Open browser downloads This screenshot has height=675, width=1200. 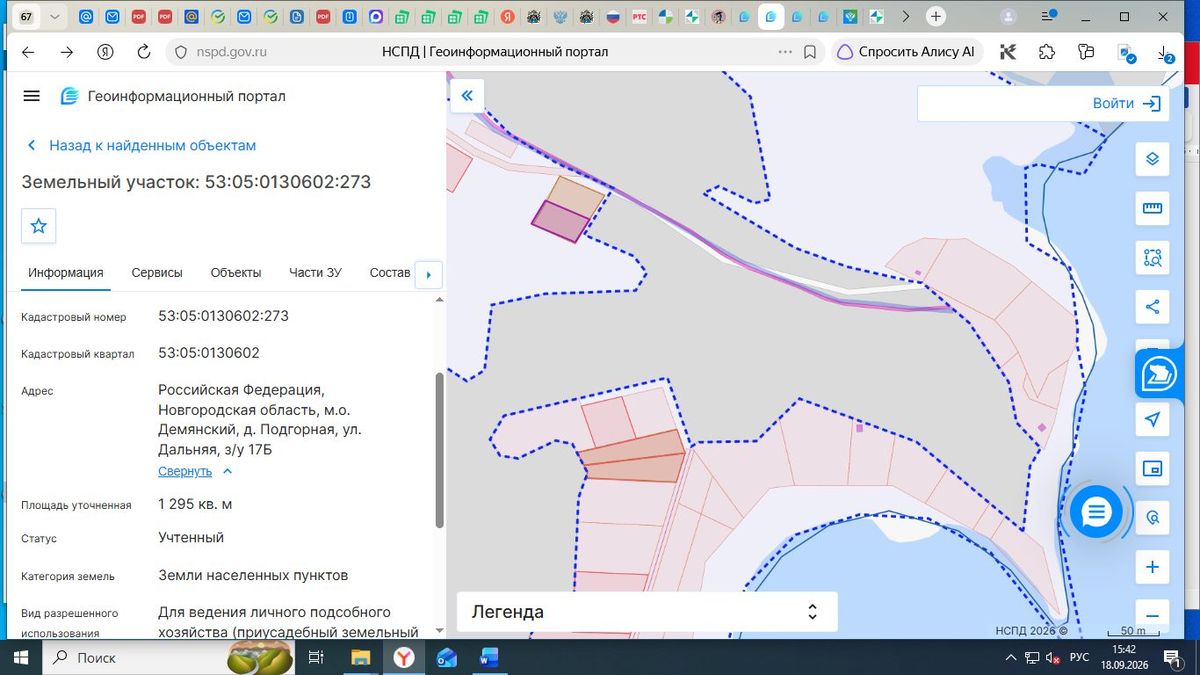1164,54
